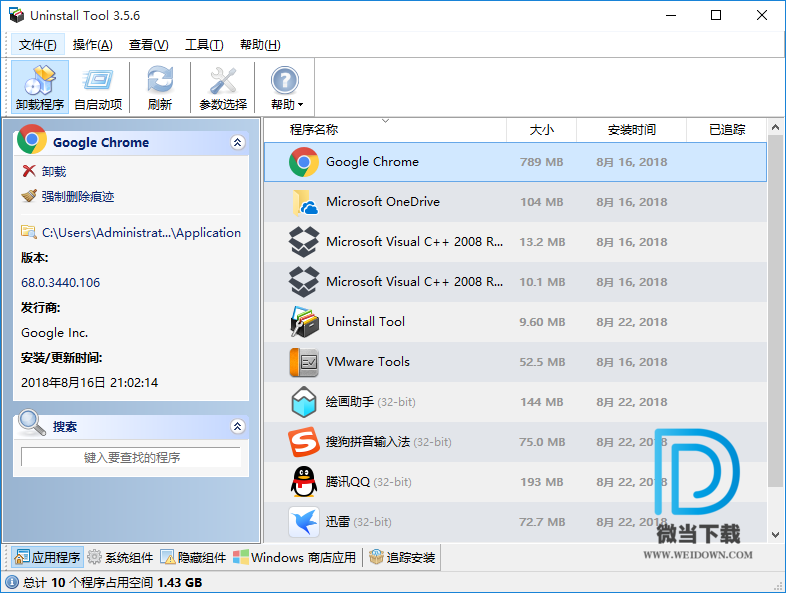The width and height of the screenshot is (786, 593).
Task: Click the info icon in status bar
Action: (x=12, y=582)
